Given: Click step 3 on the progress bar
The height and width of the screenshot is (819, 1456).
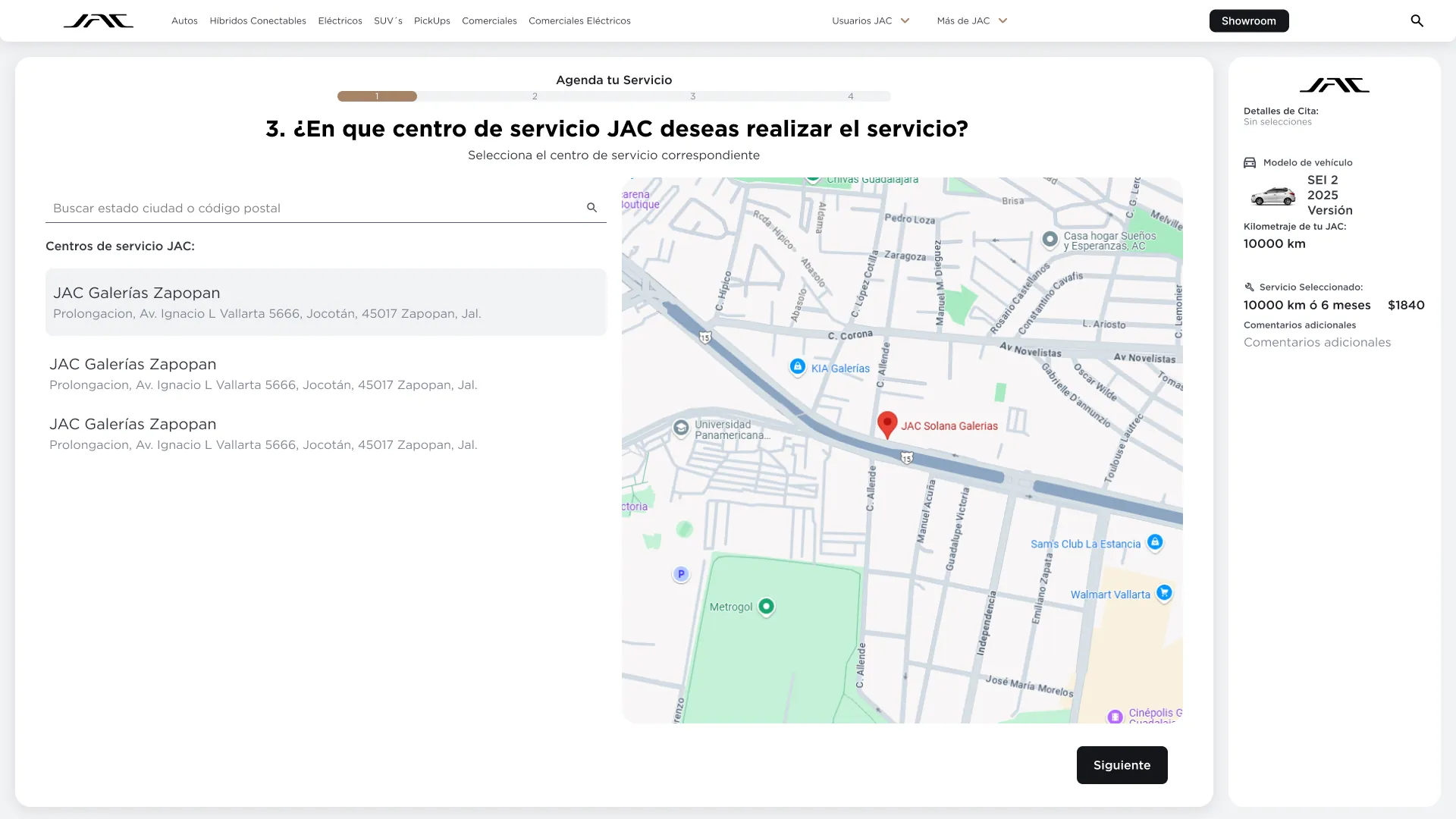Looking at the screenshot, I should pyautogui.click(x=693, y=96).
